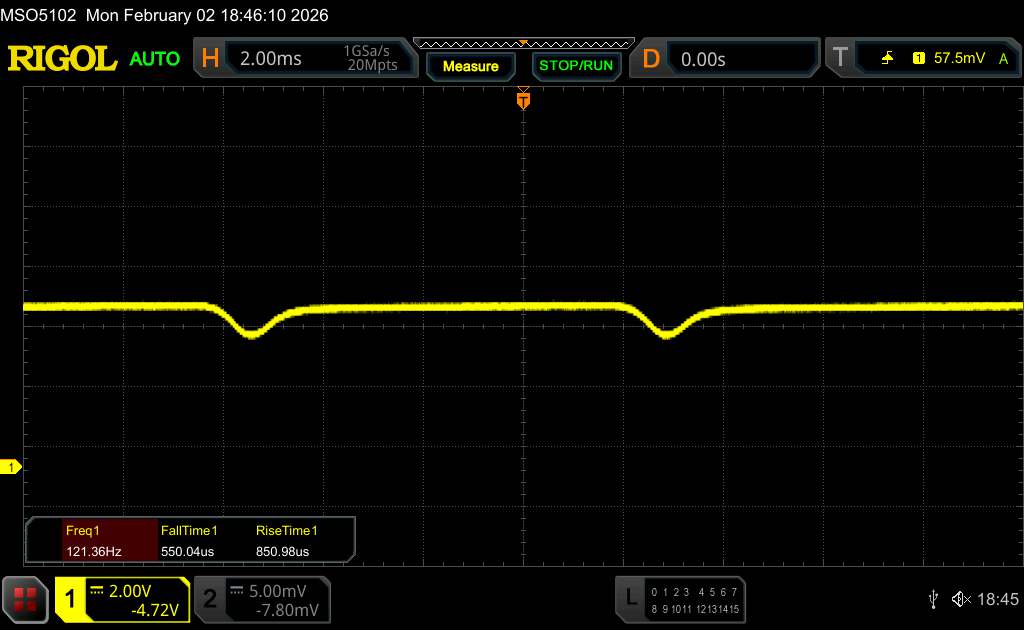Click the waveform memory position bar

point(523,44)
